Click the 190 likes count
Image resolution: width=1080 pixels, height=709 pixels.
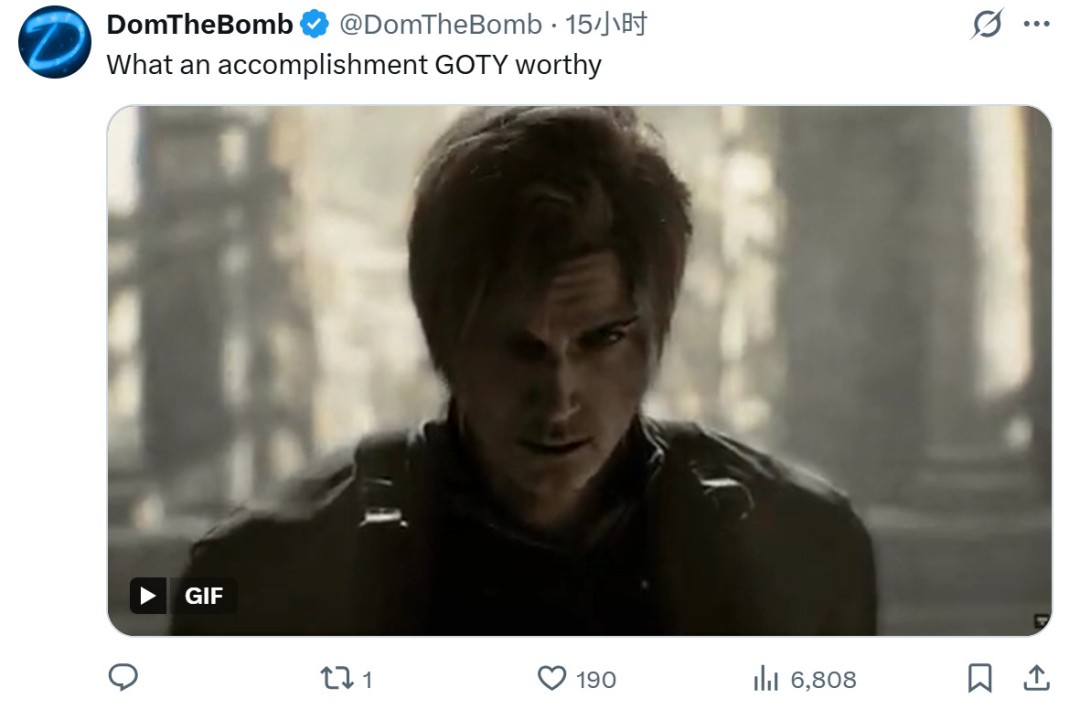coord(596,680)
